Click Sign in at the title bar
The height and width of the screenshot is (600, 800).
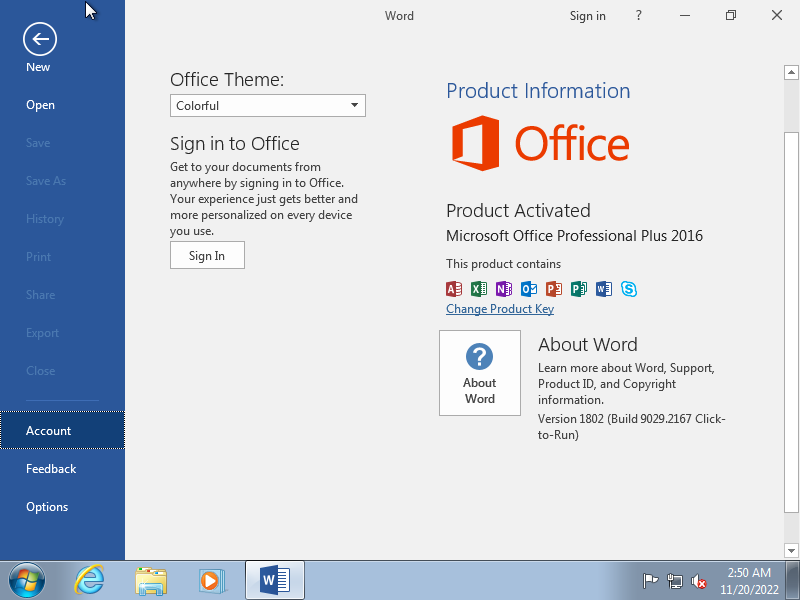pos(587,16)
